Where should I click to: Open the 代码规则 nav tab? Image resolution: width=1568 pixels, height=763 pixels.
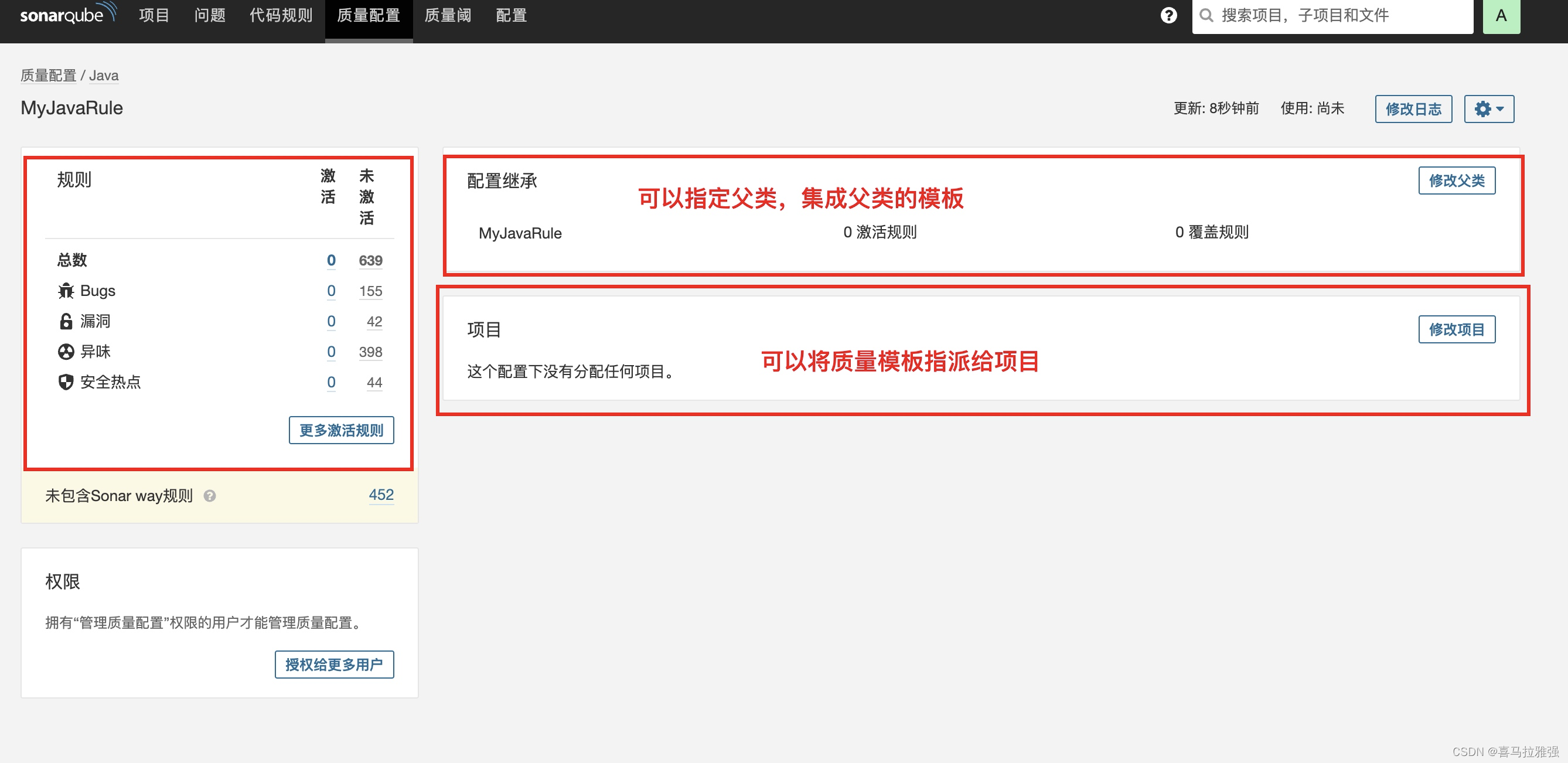(x=281, y=15)
